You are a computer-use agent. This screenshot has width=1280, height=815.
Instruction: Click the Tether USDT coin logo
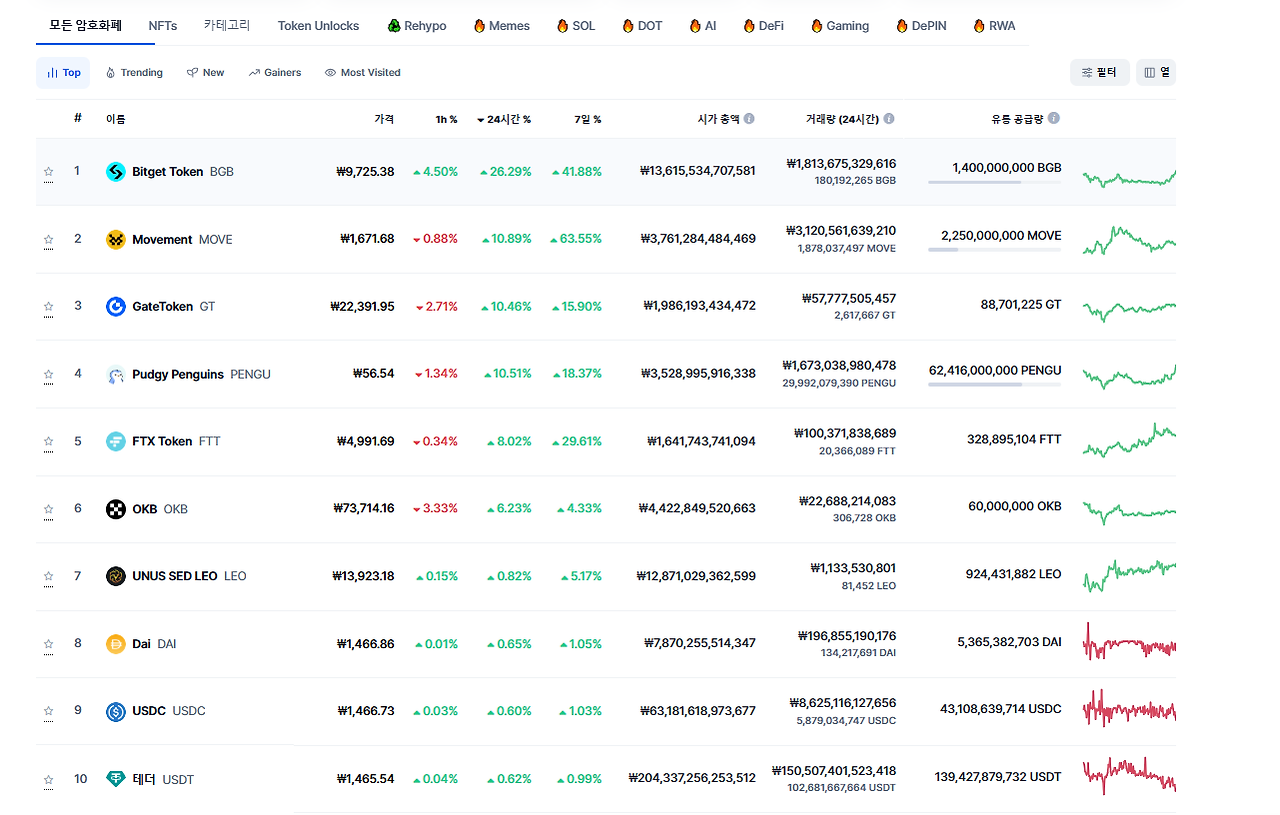(116, 779)
